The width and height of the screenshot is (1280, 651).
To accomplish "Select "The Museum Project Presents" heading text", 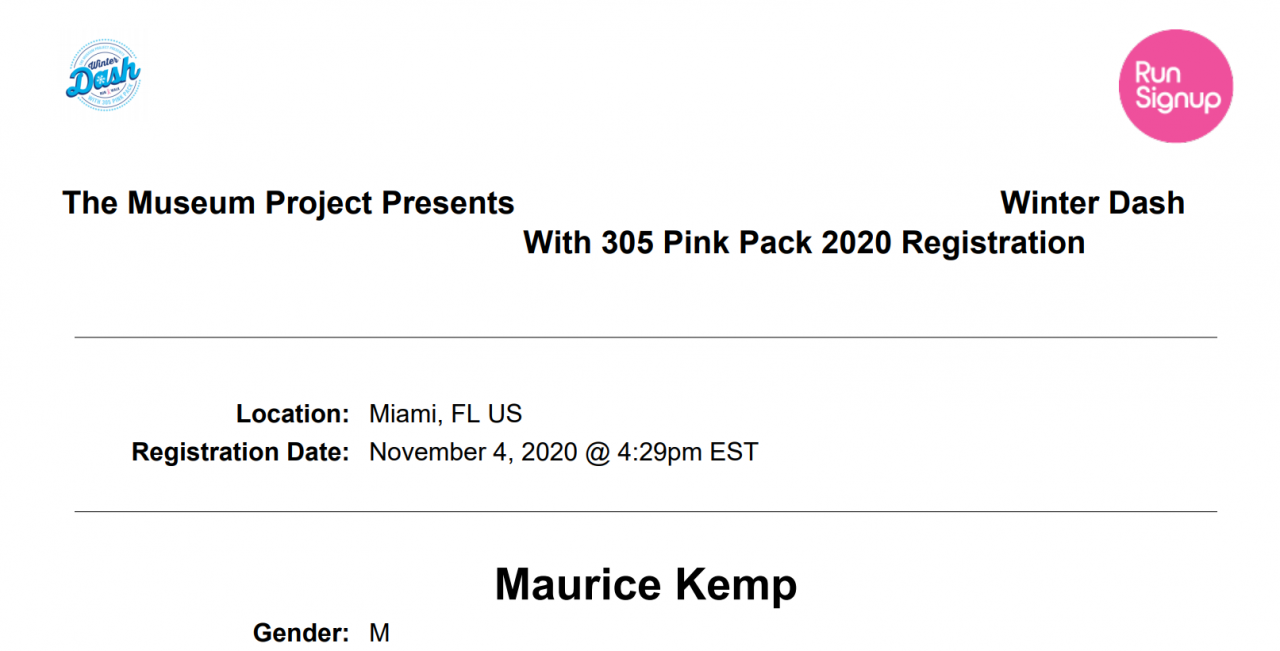I will tap(288, 203).
